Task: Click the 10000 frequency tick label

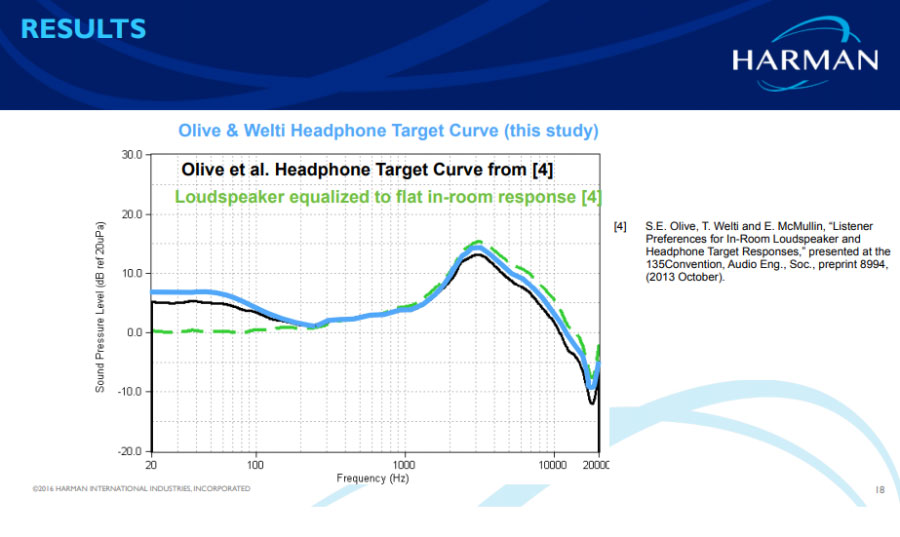Action: pos(553,465)
